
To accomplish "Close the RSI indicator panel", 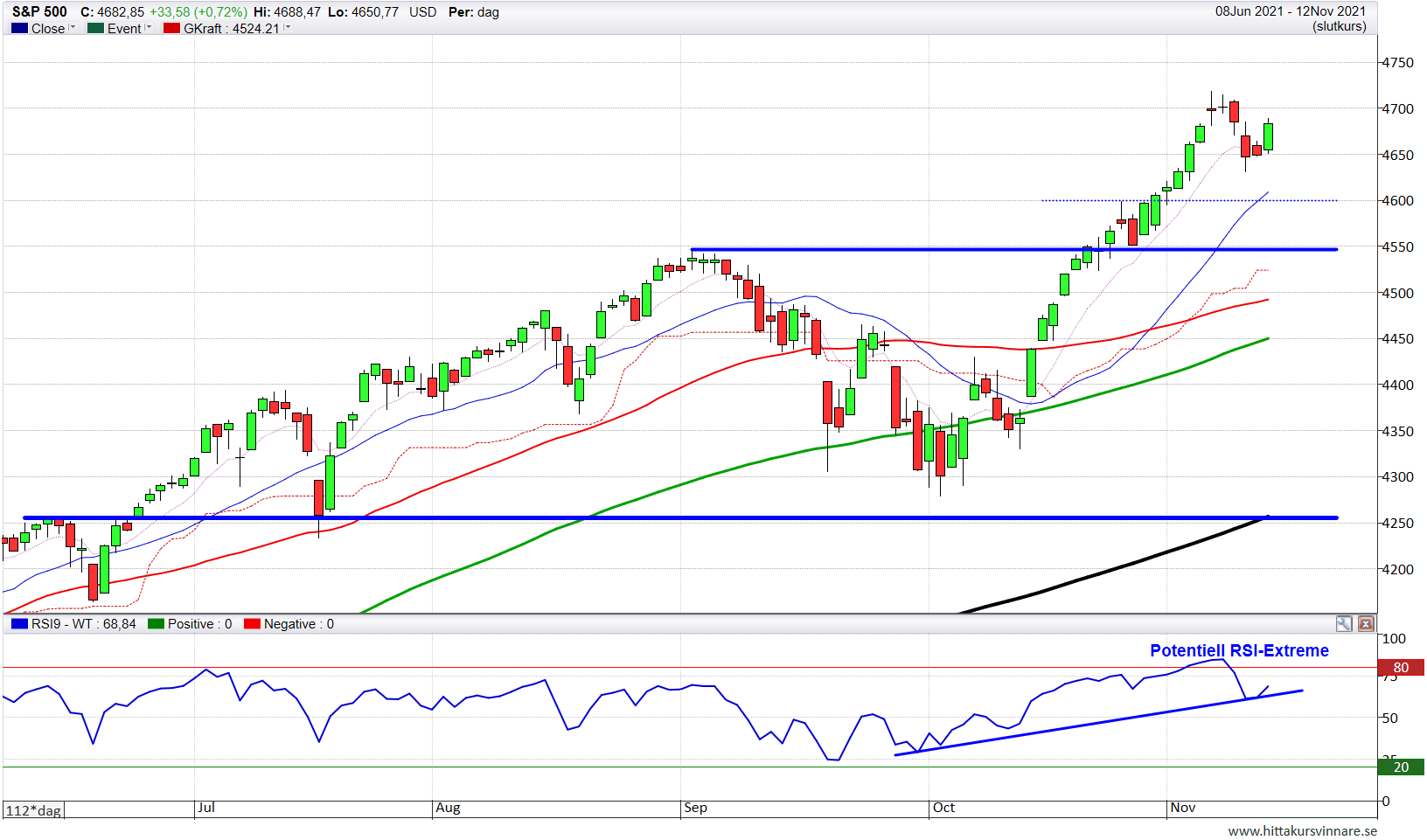I will (x=1366, y=624).
